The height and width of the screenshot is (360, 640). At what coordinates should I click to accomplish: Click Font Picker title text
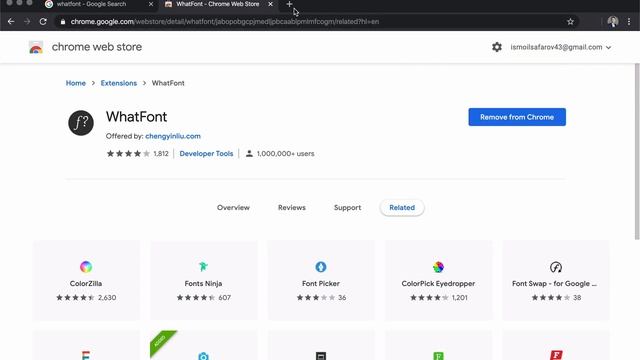[x=321, y=283]
